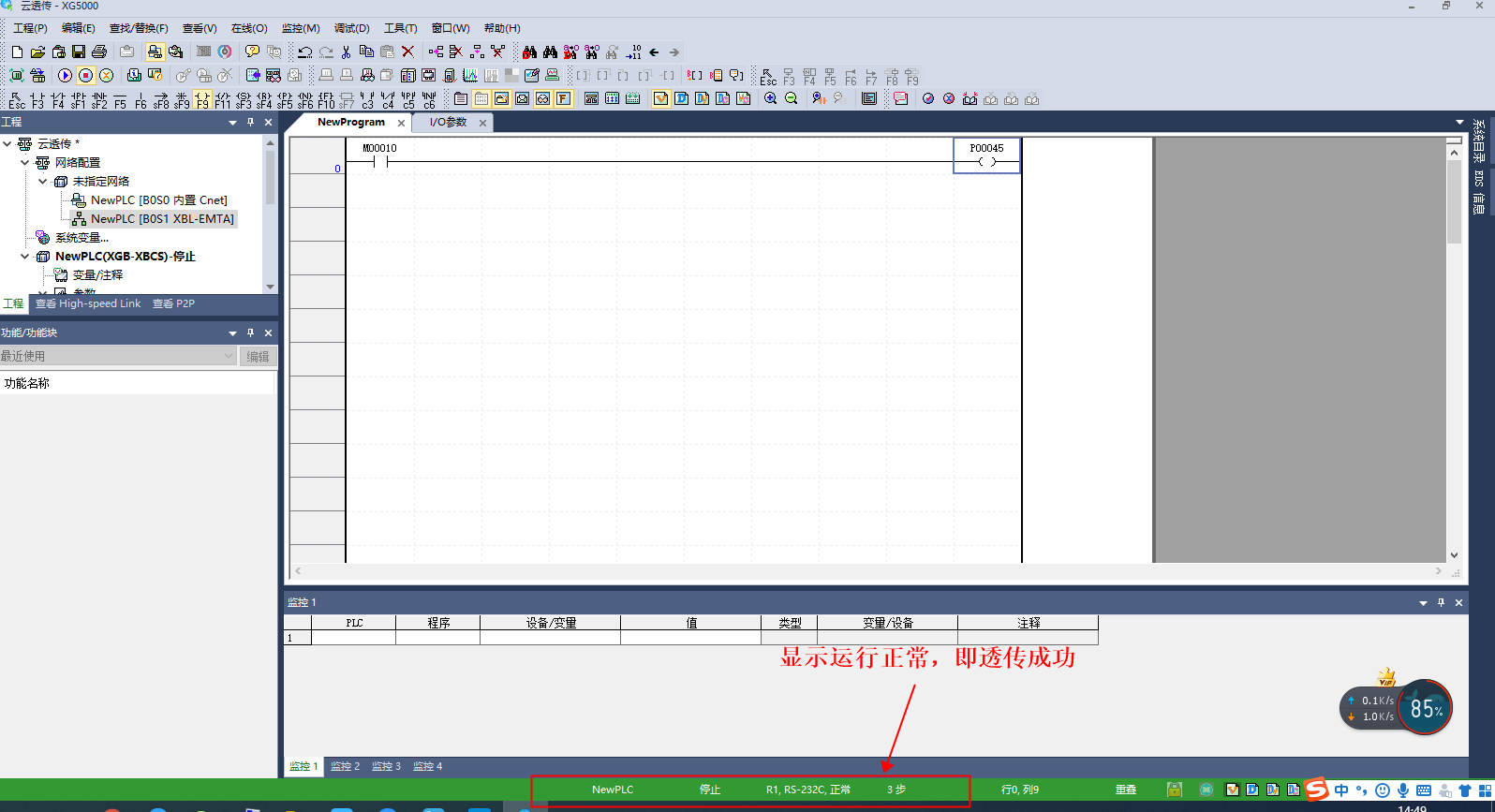Image resolution: width=1495 pixels, height=812 pixels.
Task: Insert horizontal line F5 tool
Action: point(120,99)
